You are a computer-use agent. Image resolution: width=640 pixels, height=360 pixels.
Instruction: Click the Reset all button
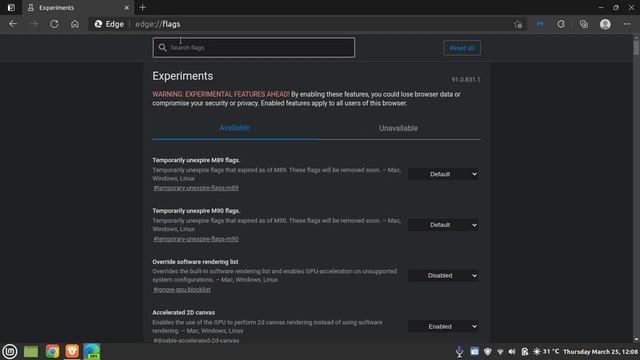click(x=462, y=48)
